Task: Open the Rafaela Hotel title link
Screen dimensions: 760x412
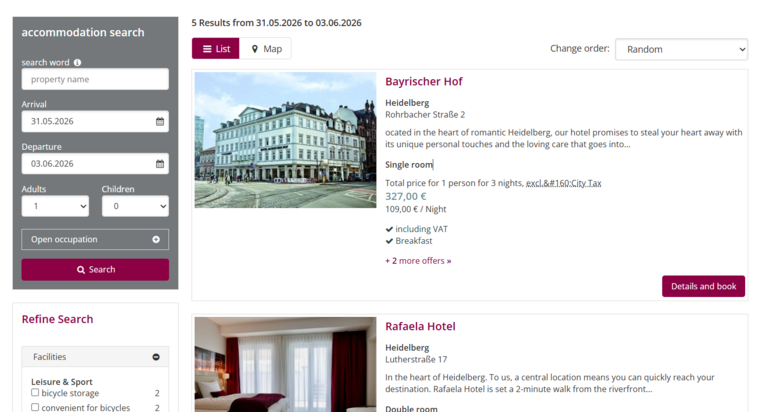Action: tap(420, 326)
